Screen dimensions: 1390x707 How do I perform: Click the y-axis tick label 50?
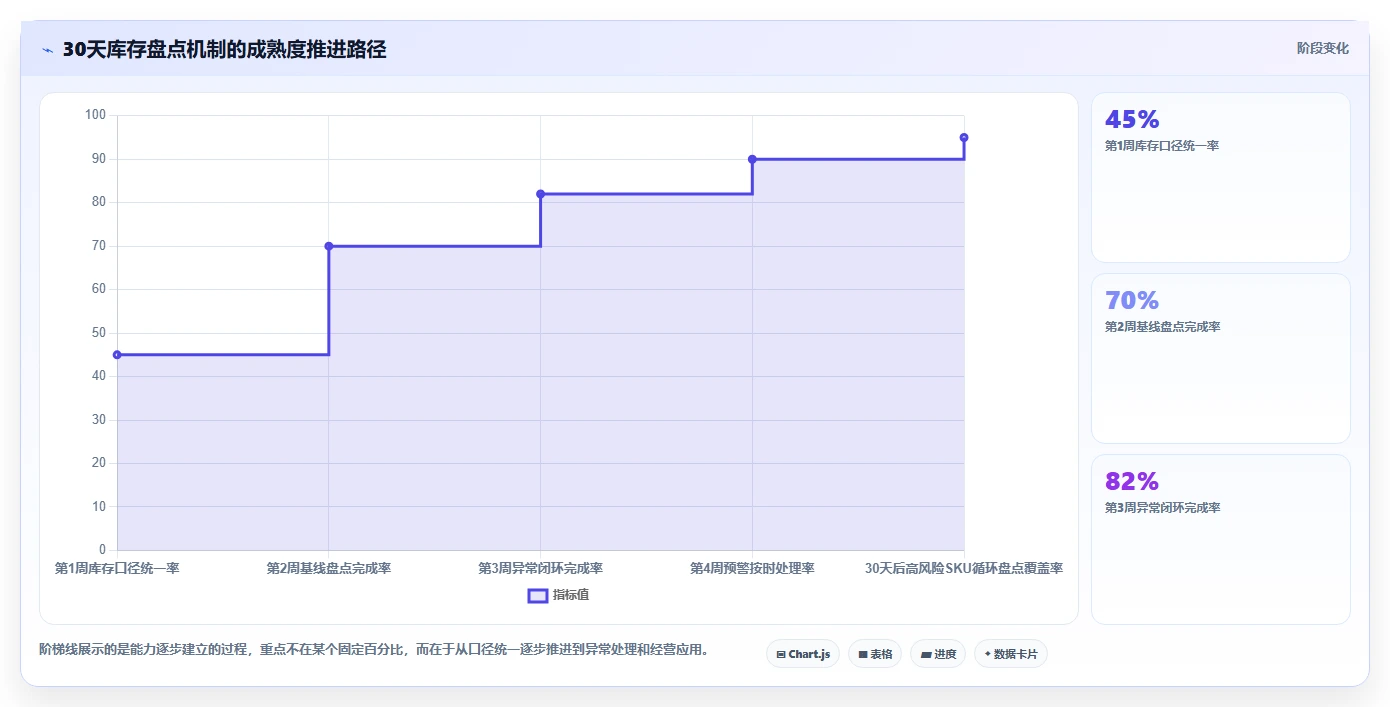pyautogui.click(x=99, y=333)
